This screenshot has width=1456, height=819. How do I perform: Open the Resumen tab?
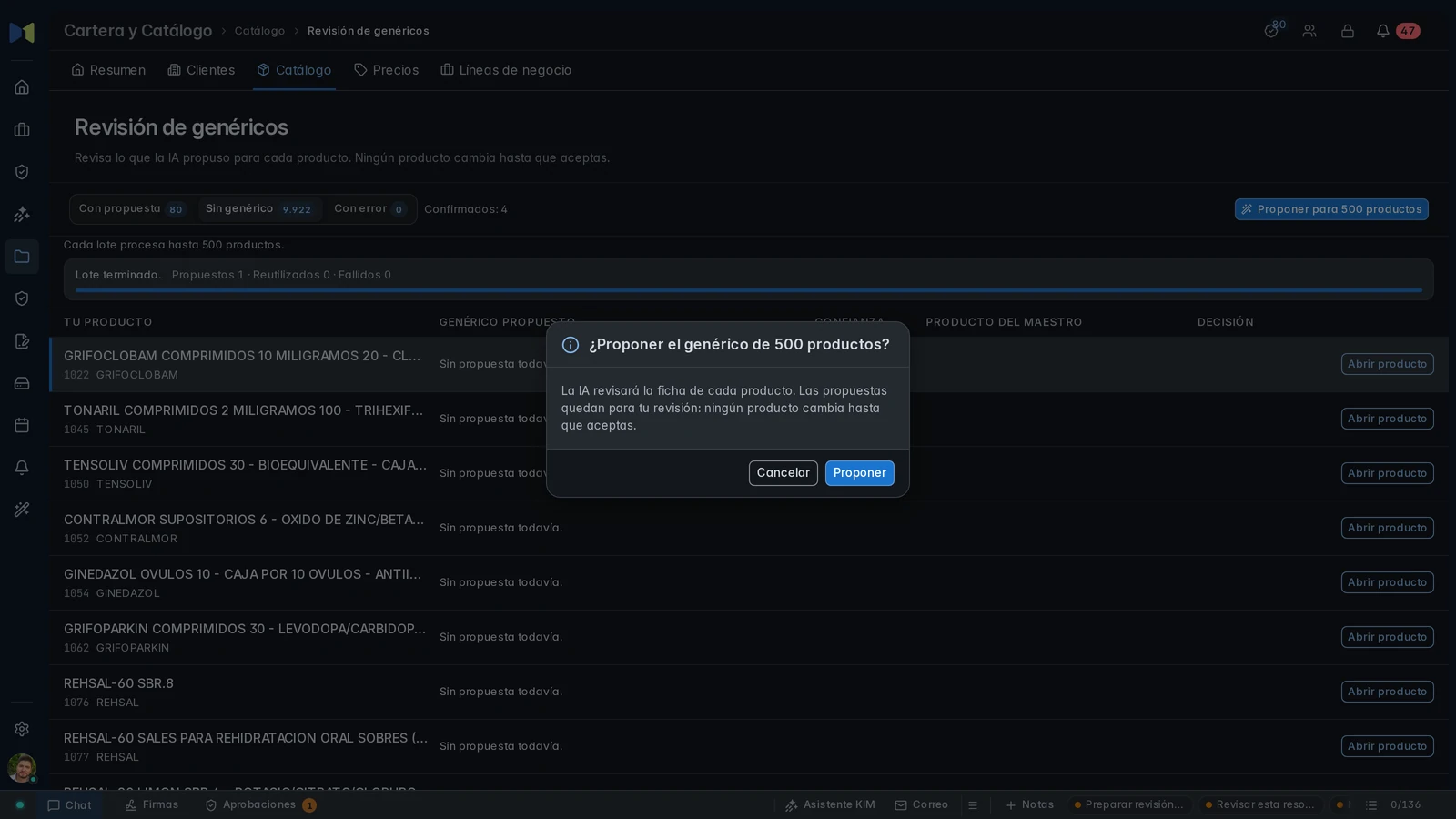click(x=108, y=70)
